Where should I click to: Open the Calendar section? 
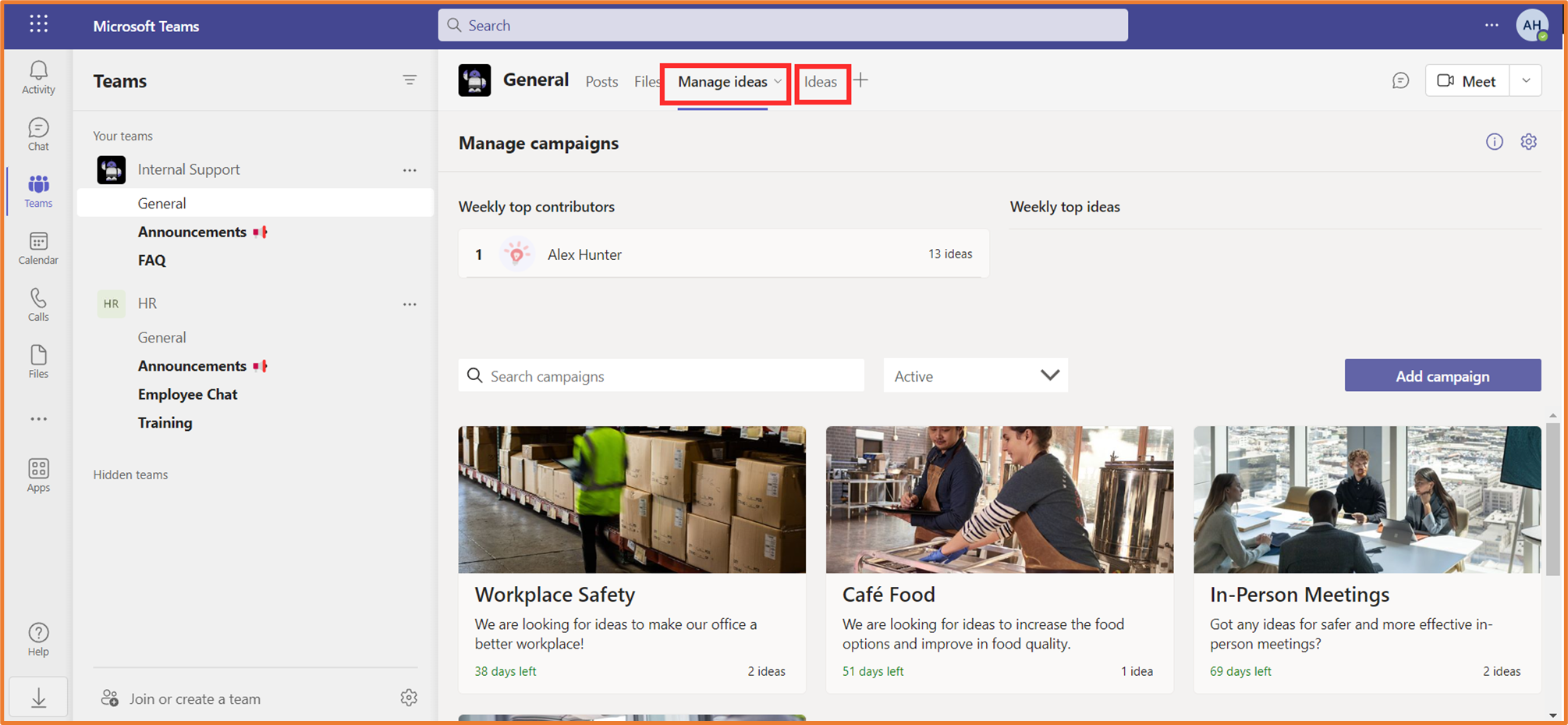tap(37, 247)
